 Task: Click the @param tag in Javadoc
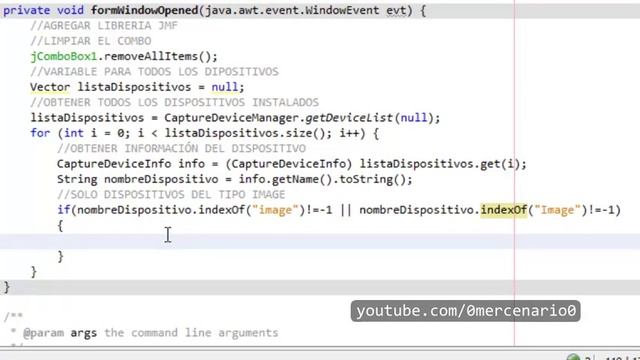43,333
